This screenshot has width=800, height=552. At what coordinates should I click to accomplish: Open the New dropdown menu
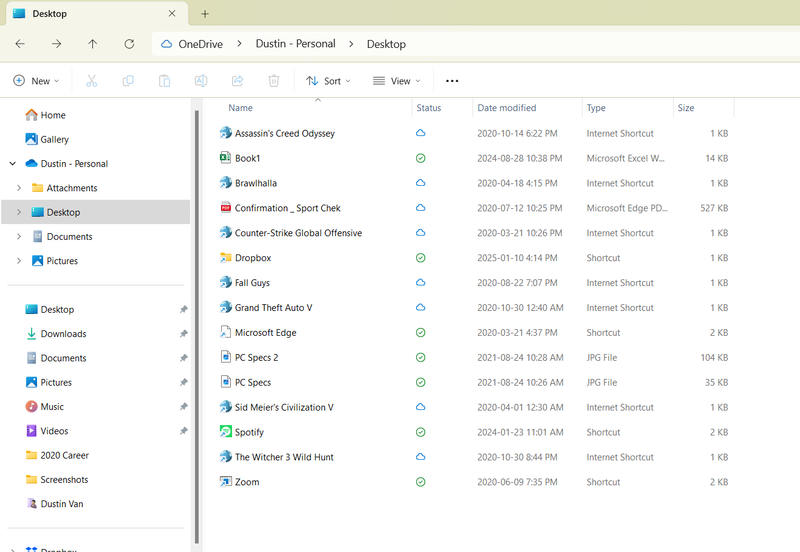(36, 81)
